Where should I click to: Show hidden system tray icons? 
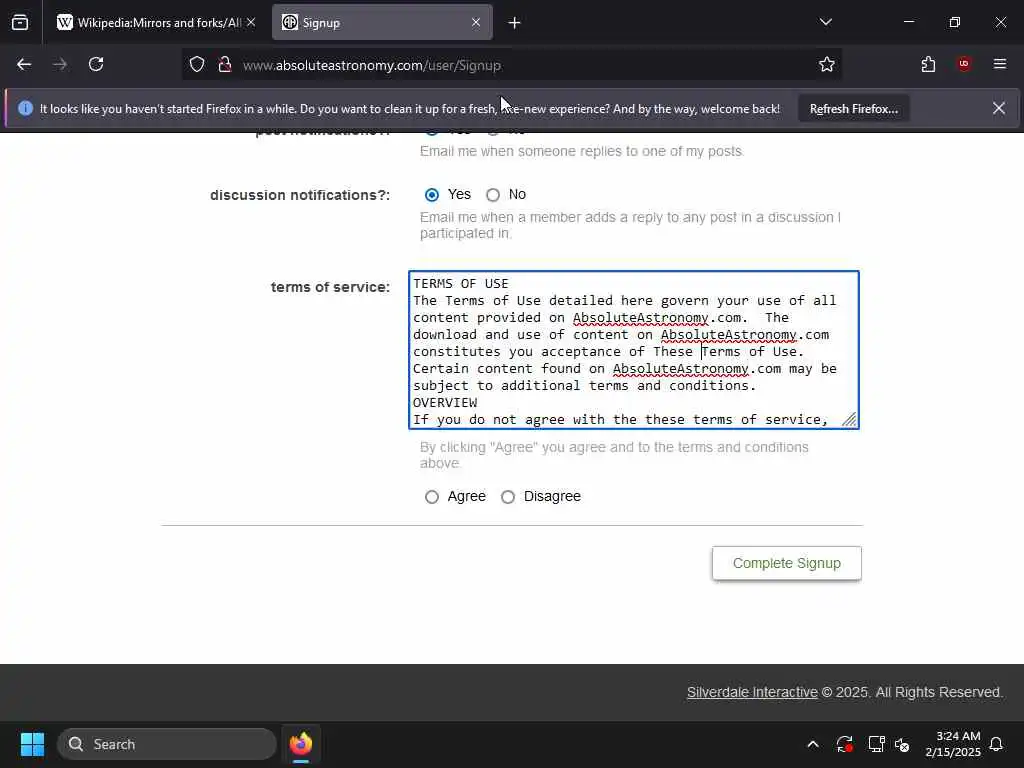[813, 744]
